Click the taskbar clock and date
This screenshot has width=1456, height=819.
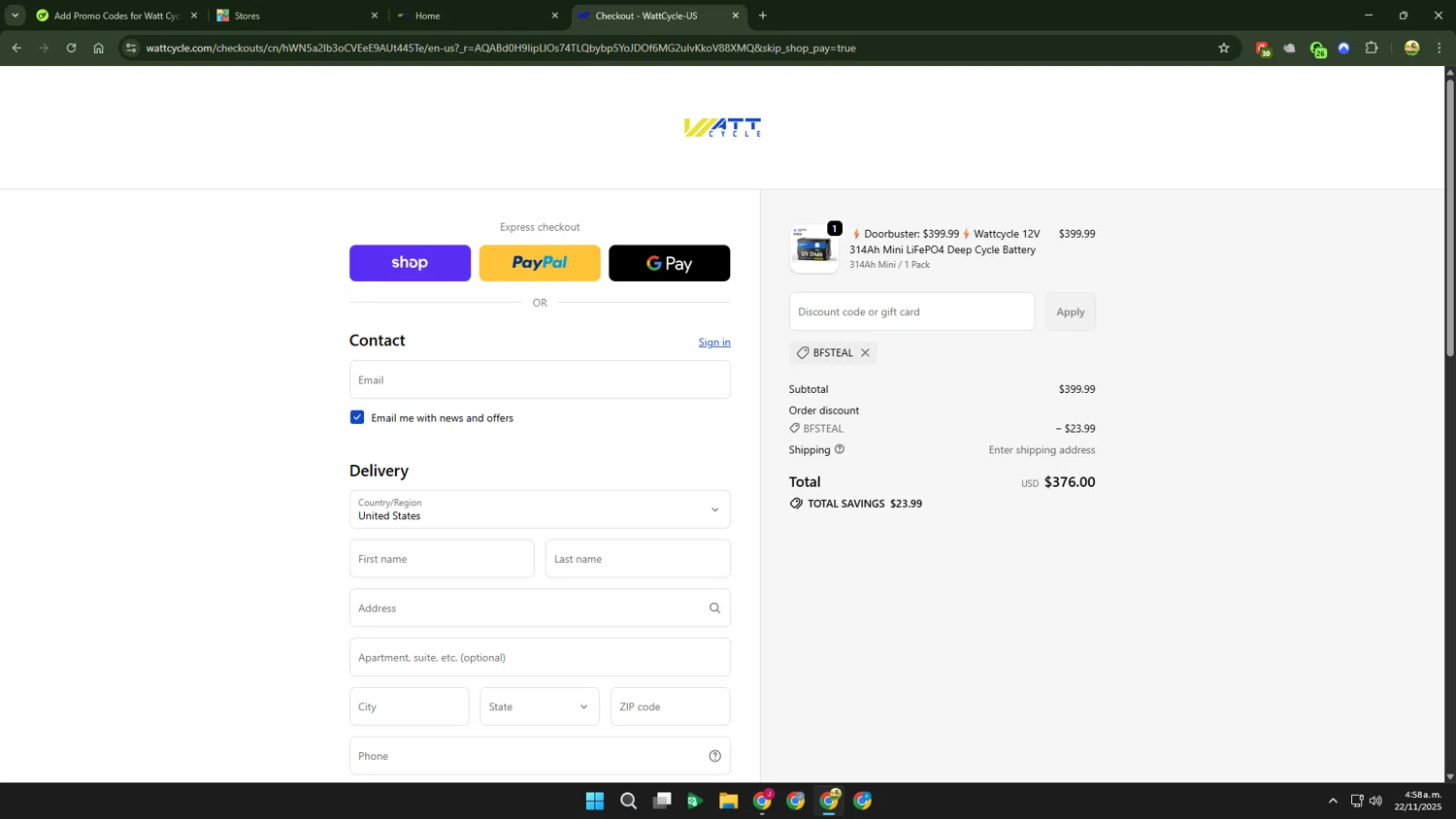tap(1417, 801)
